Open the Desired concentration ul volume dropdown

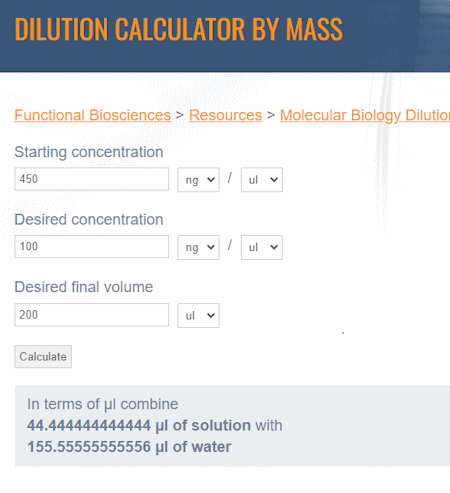click(262, 247)
